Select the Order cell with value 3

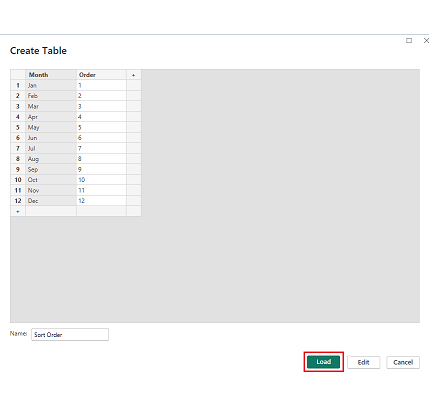tap(101, 106)
